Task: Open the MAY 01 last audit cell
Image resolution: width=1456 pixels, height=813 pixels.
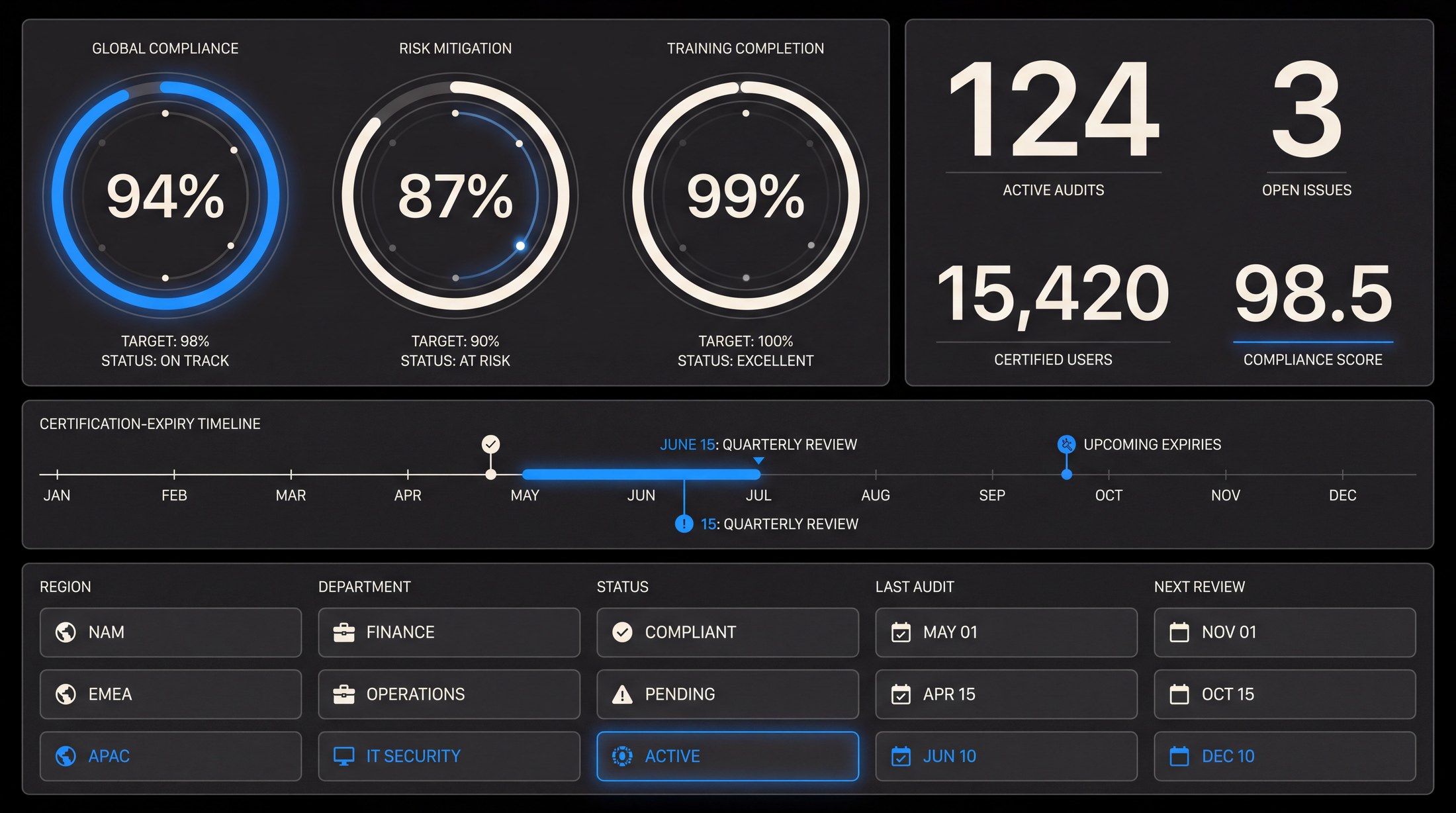Action: click(x=1007, y=632)
